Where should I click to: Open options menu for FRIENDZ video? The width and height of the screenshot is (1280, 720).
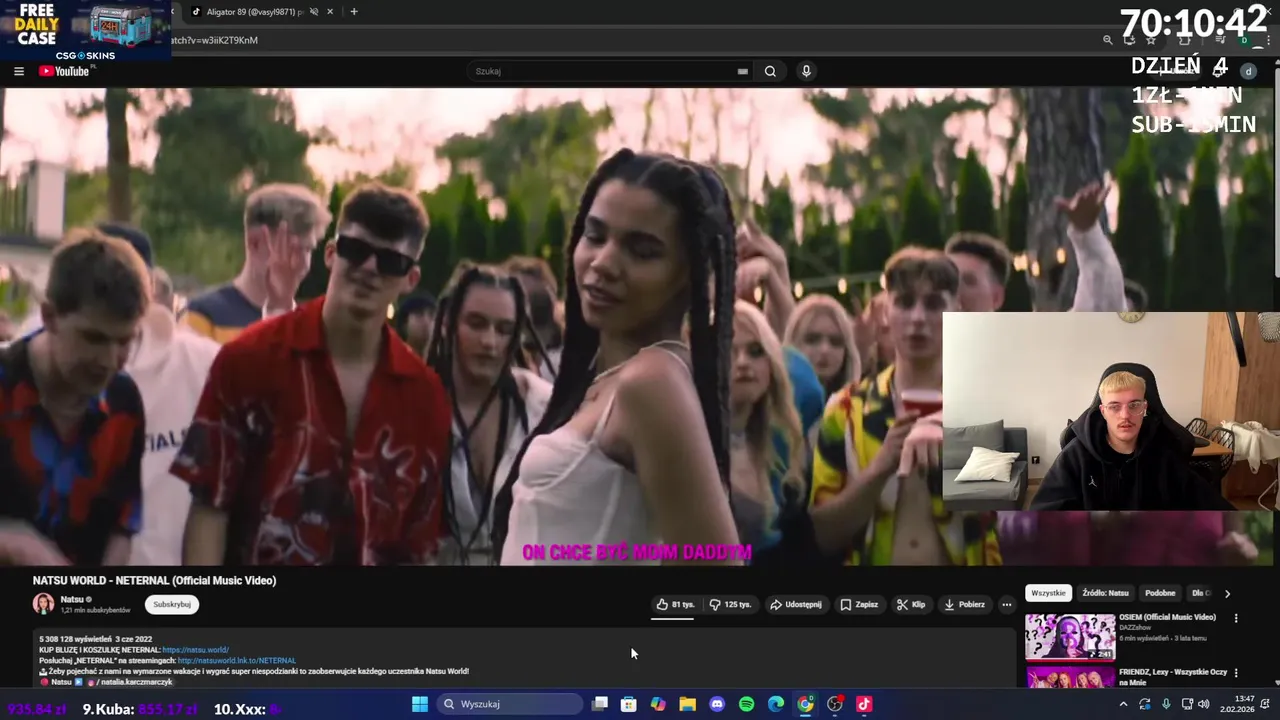pos(1236,673)
